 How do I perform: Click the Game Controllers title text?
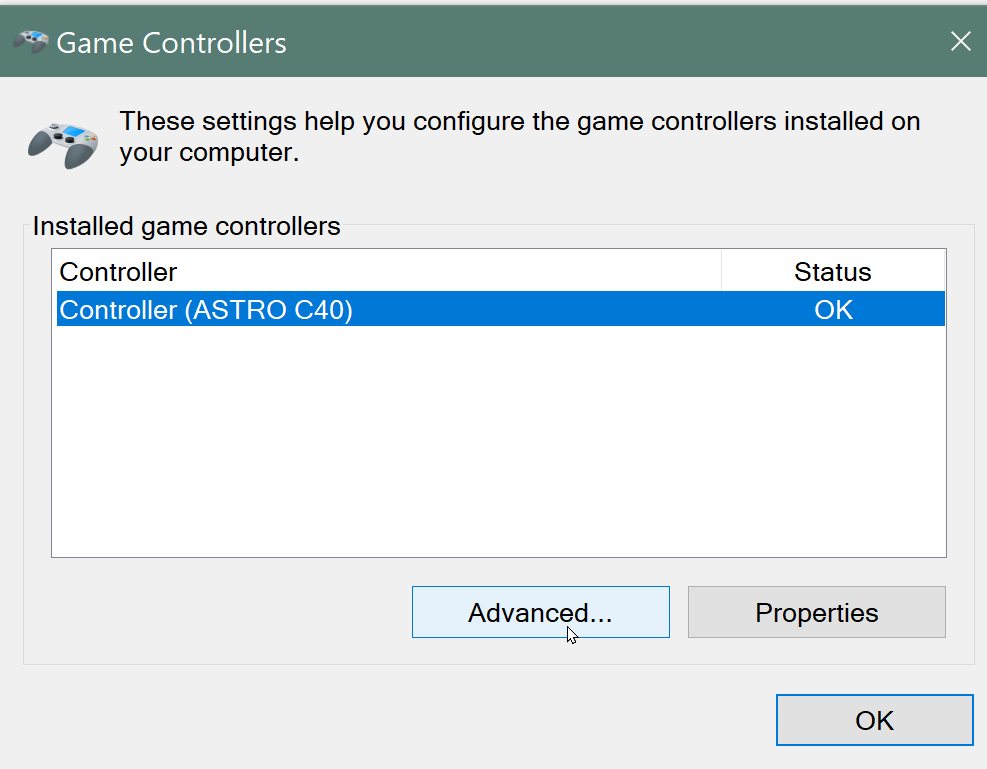coord(172,43)
